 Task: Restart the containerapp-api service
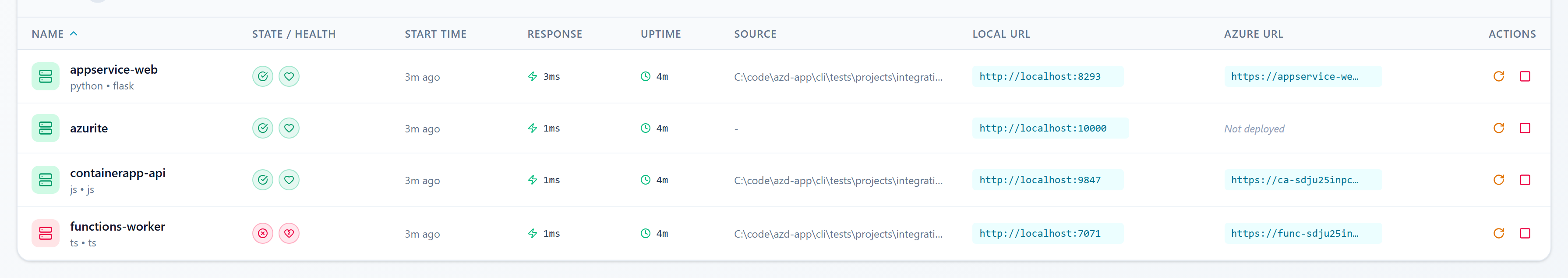pyautogui.click(x=1499, y=180)
